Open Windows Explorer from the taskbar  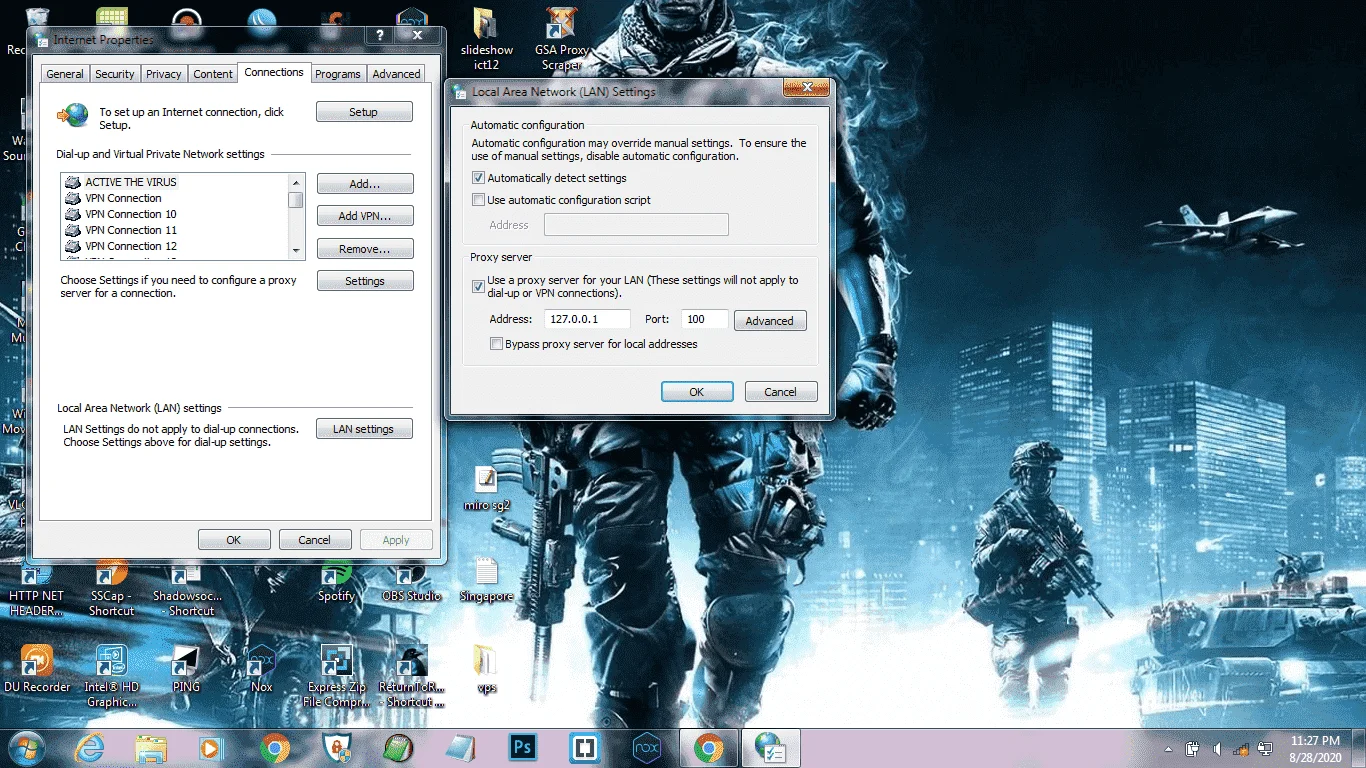151,748
